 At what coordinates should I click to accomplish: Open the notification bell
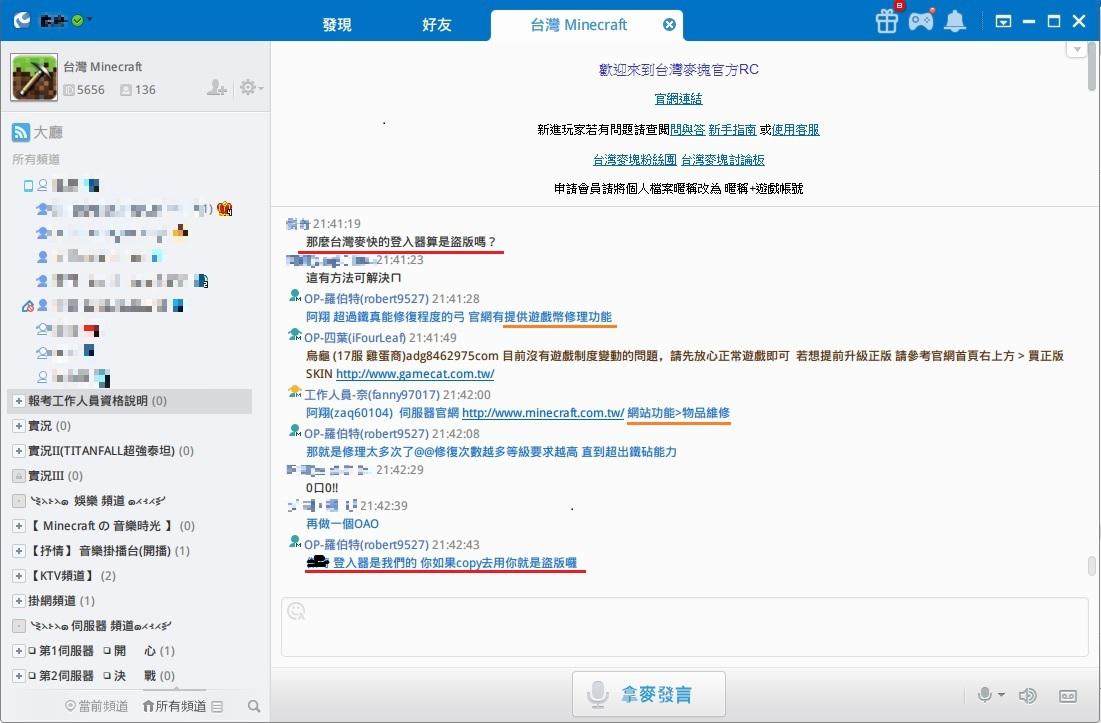tap(956, 21)
